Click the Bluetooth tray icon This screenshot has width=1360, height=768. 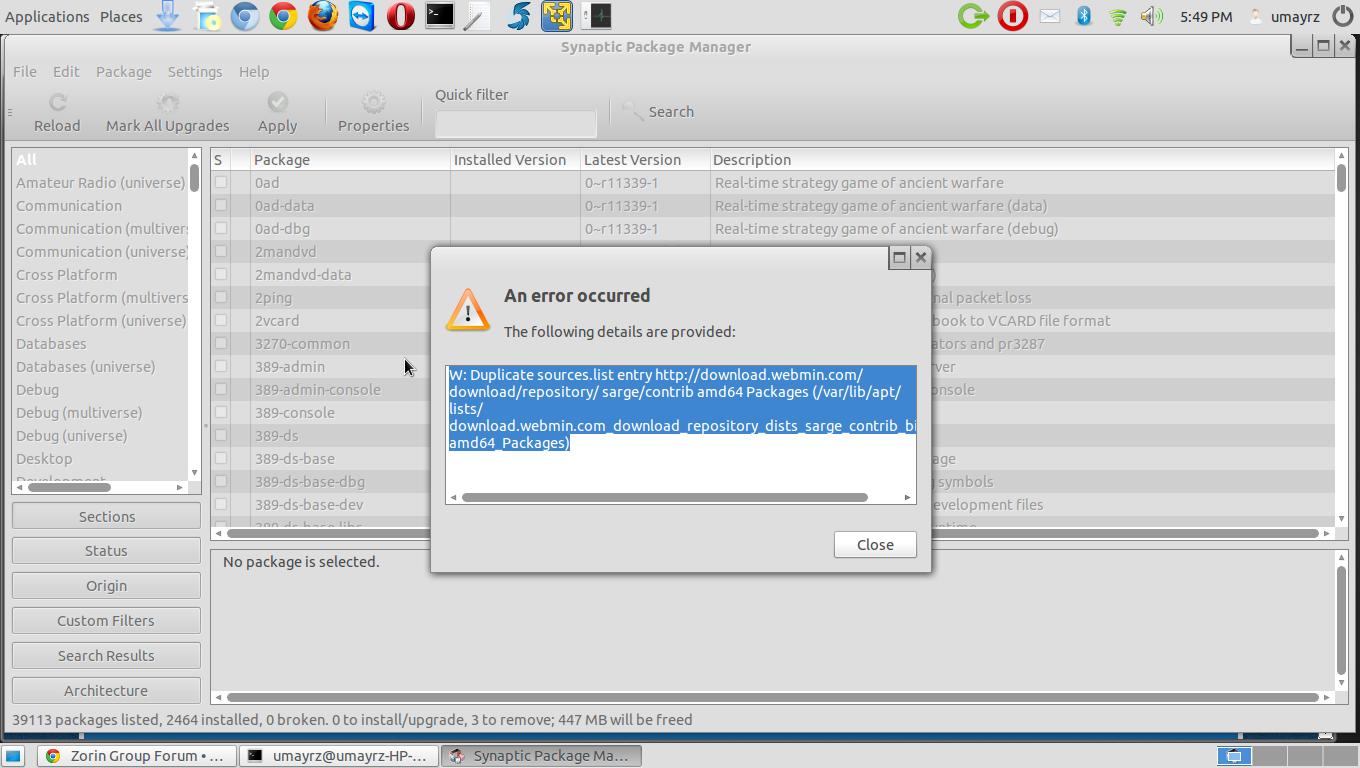pyautogui.click(x=1083, y=16)
